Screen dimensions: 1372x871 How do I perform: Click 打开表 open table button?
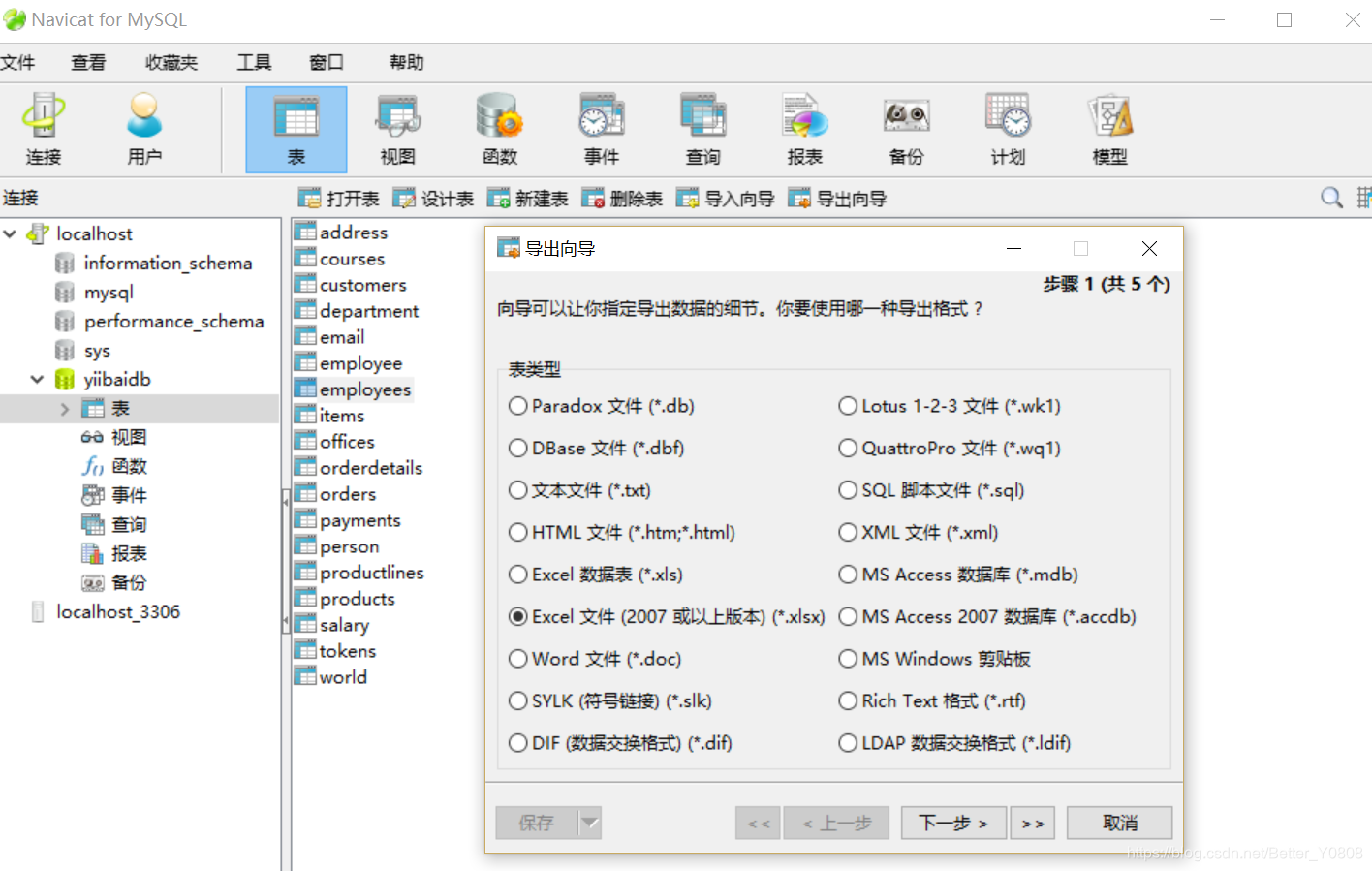click(338, 199)
